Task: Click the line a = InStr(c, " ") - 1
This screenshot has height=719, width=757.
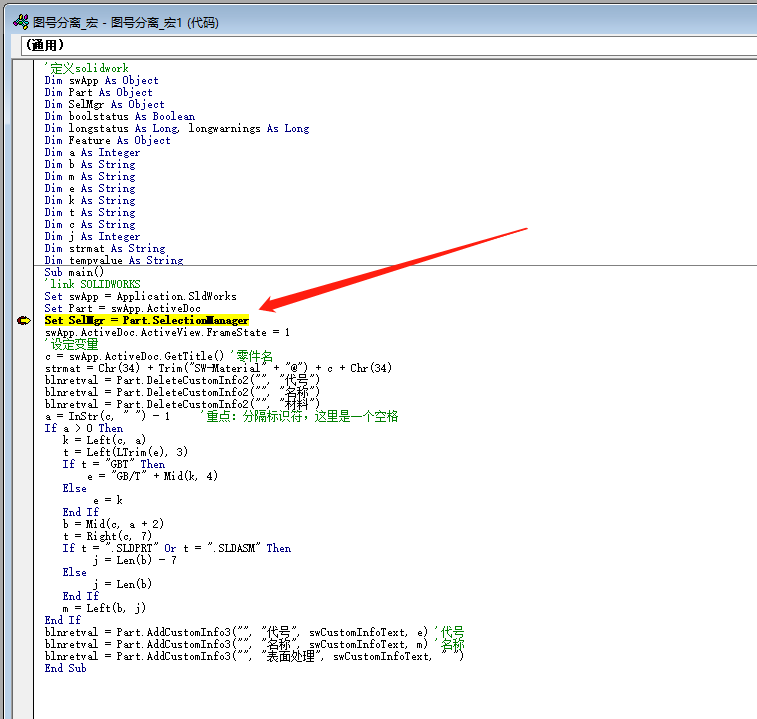Action: pos(108,416)
